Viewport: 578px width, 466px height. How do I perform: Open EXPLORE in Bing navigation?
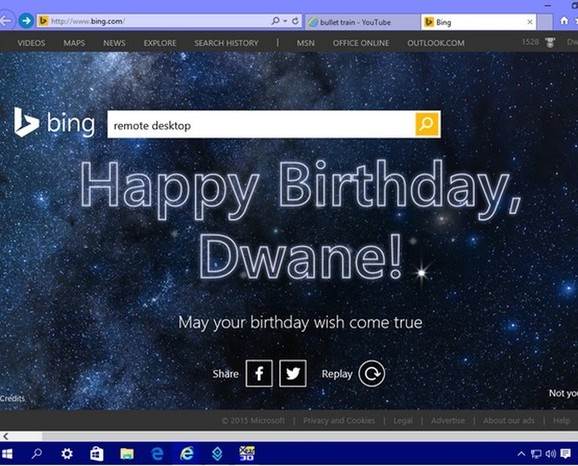click(x=160, y=43)
